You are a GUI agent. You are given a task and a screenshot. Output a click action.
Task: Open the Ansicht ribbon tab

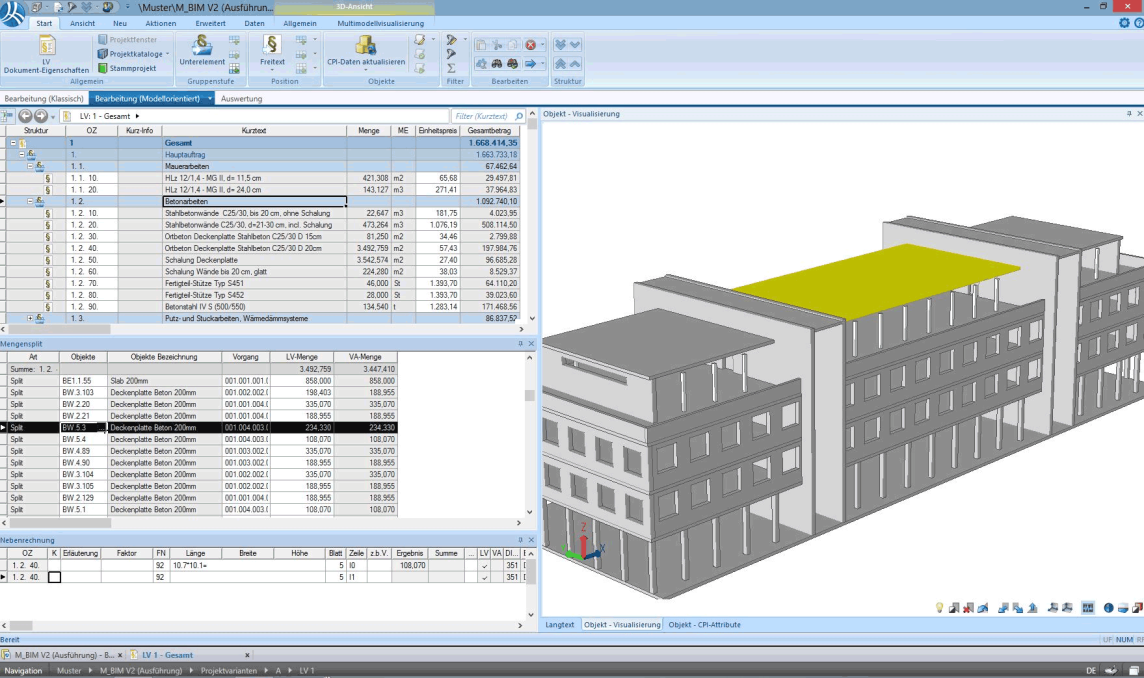click(82, 23)
